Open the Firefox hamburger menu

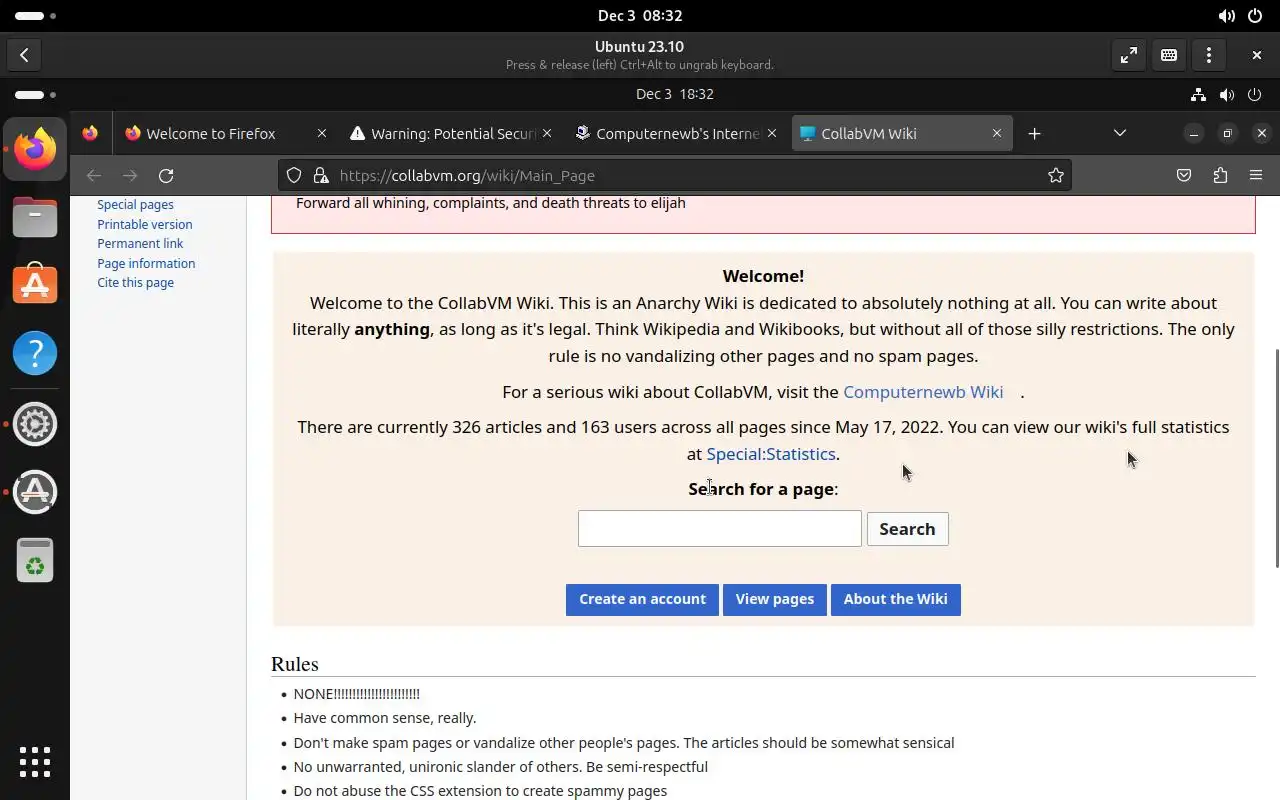click(x=1256, y=175)
